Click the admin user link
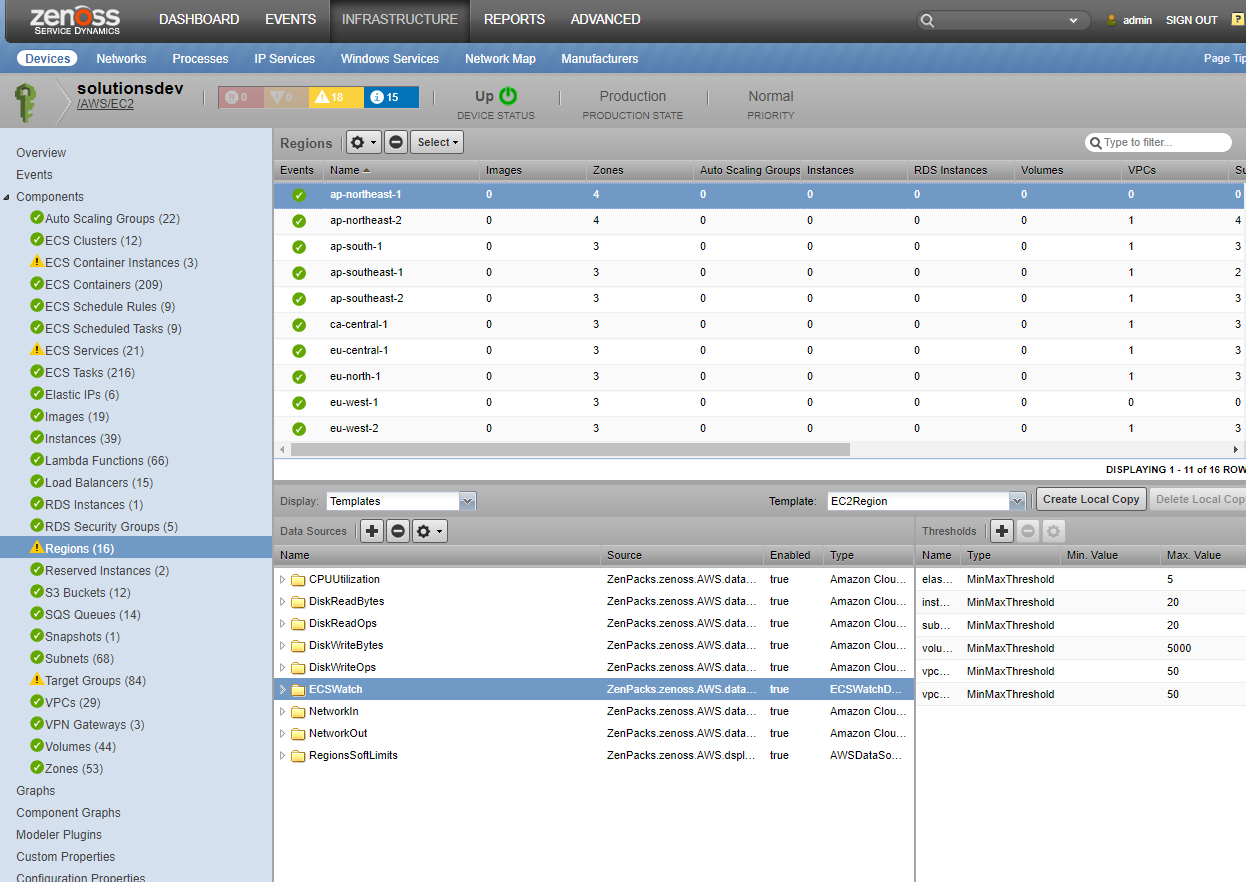The image size is (1246, 882). (1138, 20)
